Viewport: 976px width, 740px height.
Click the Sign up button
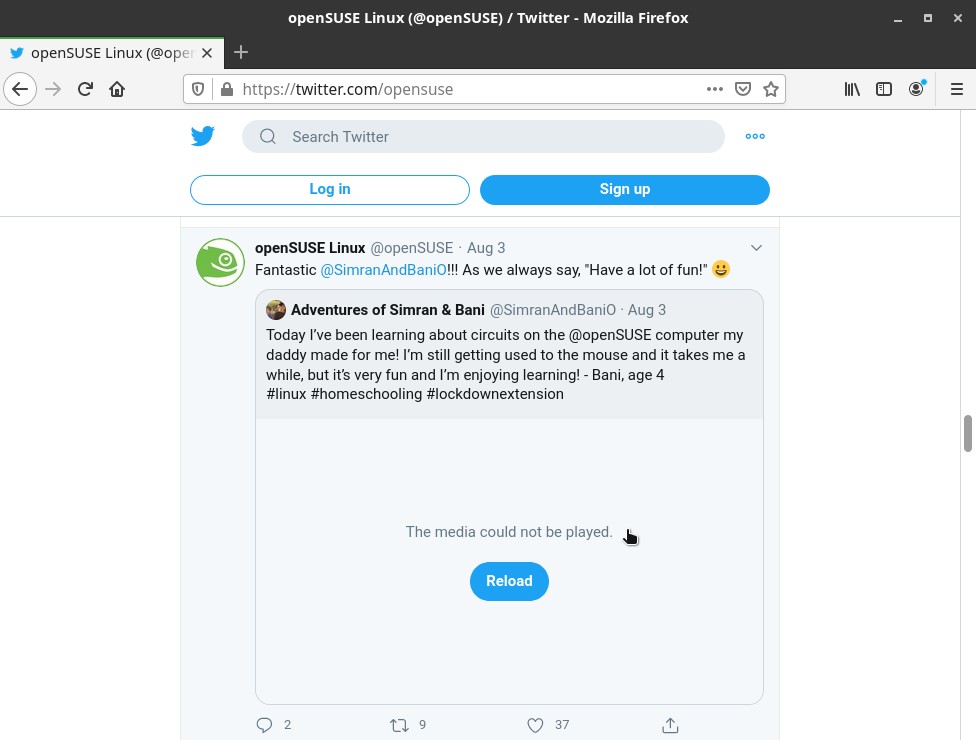(624, 189)
